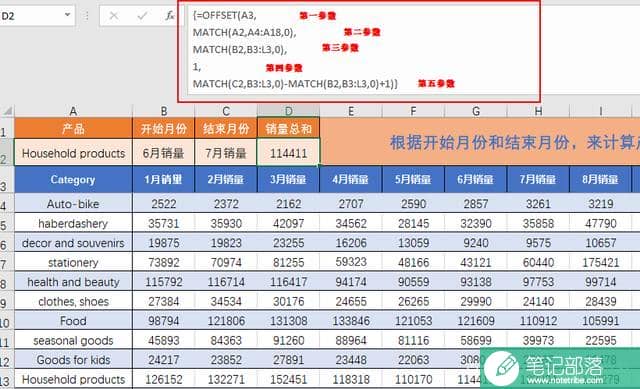Select the 6月销量 start month cell
This screenshot has height=389, width=640.
[164, 153]
